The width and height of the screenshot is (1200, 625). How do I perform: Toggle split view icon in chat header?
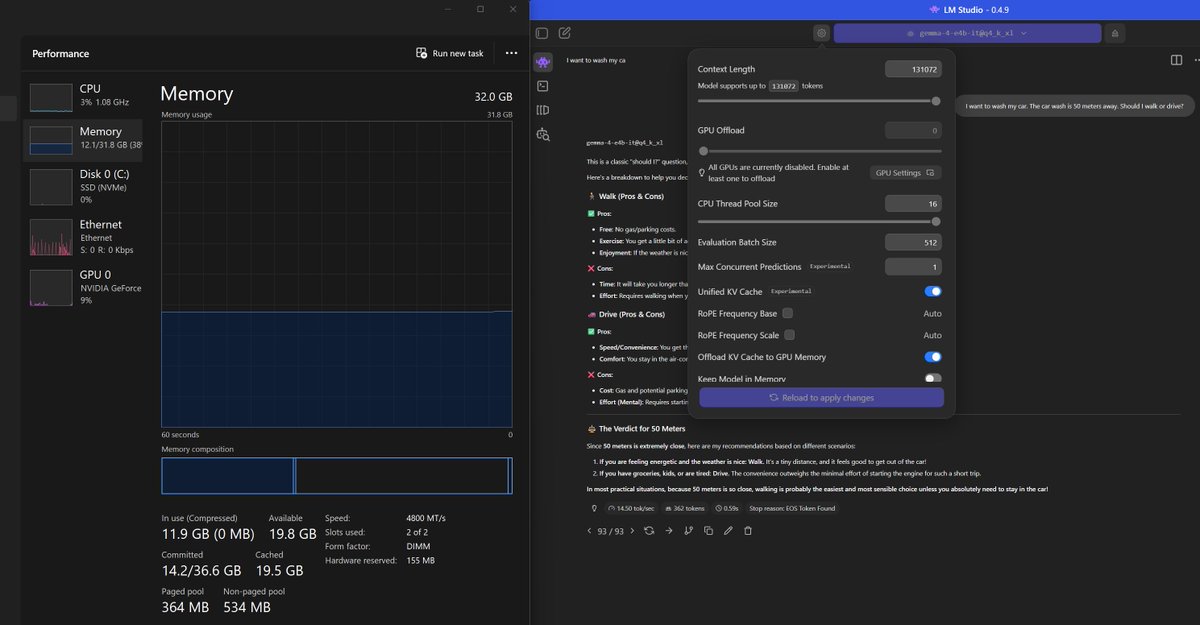(1176, 60)
